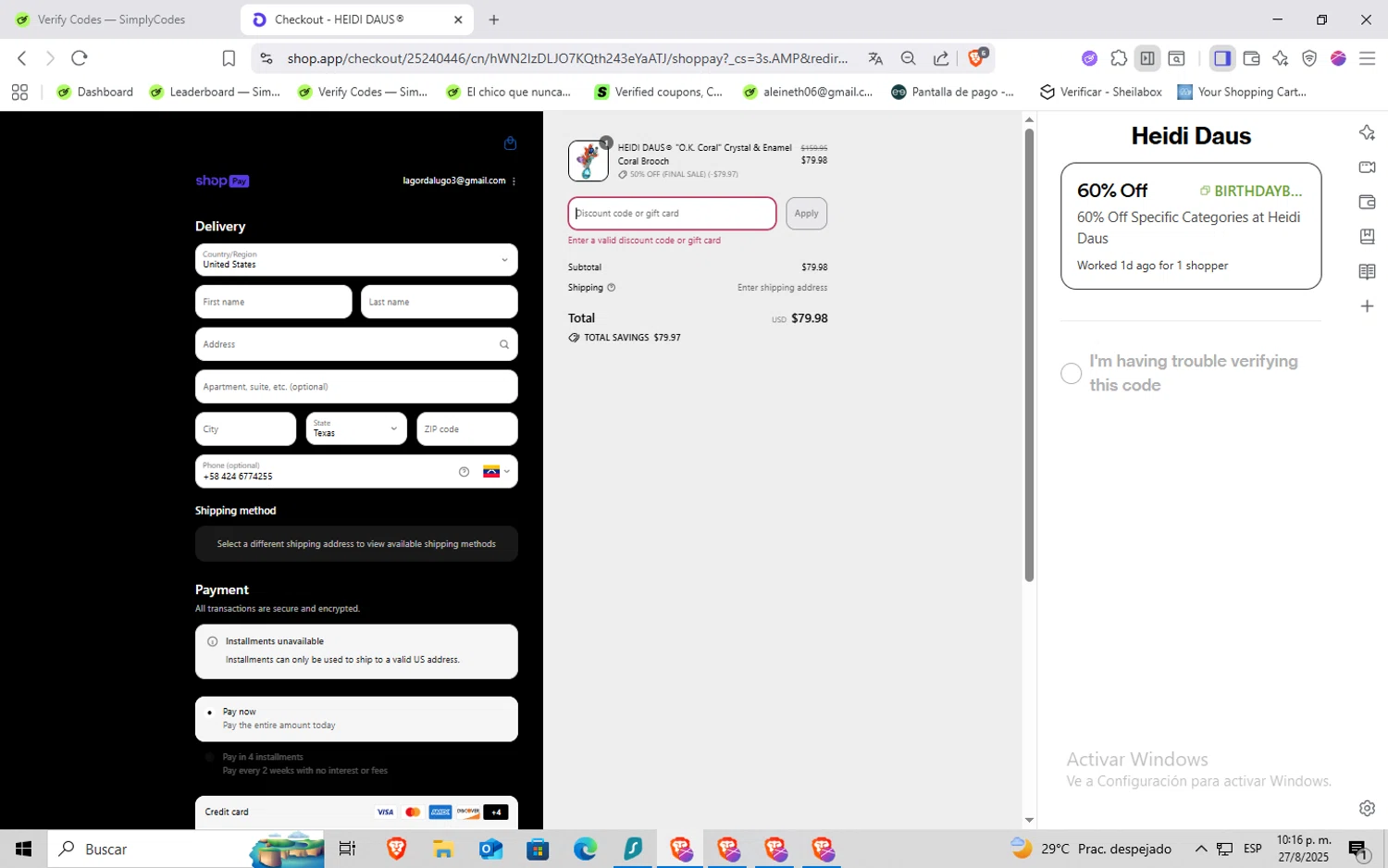Open side panel settings gear

pyautogui.click(x=1367, y=808)
